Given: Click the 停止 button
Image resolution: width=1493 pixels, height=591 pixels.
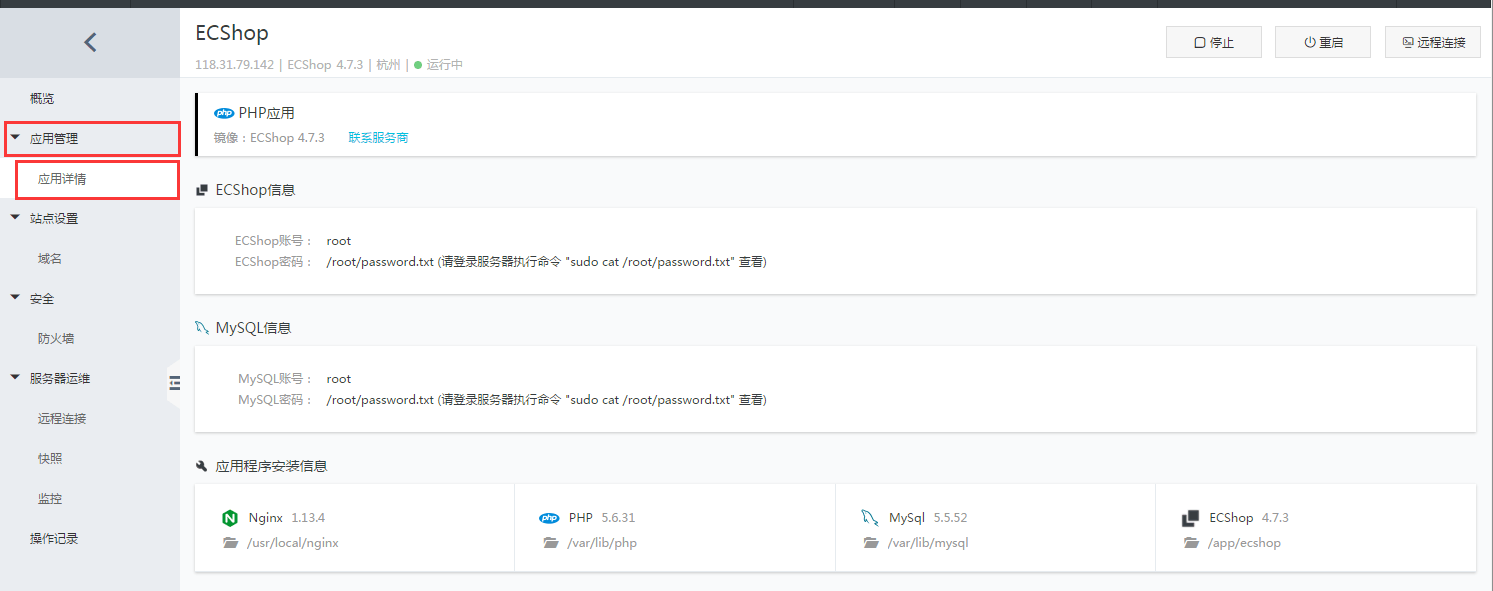Looking at the screenshot, I should coord(1214,42).
